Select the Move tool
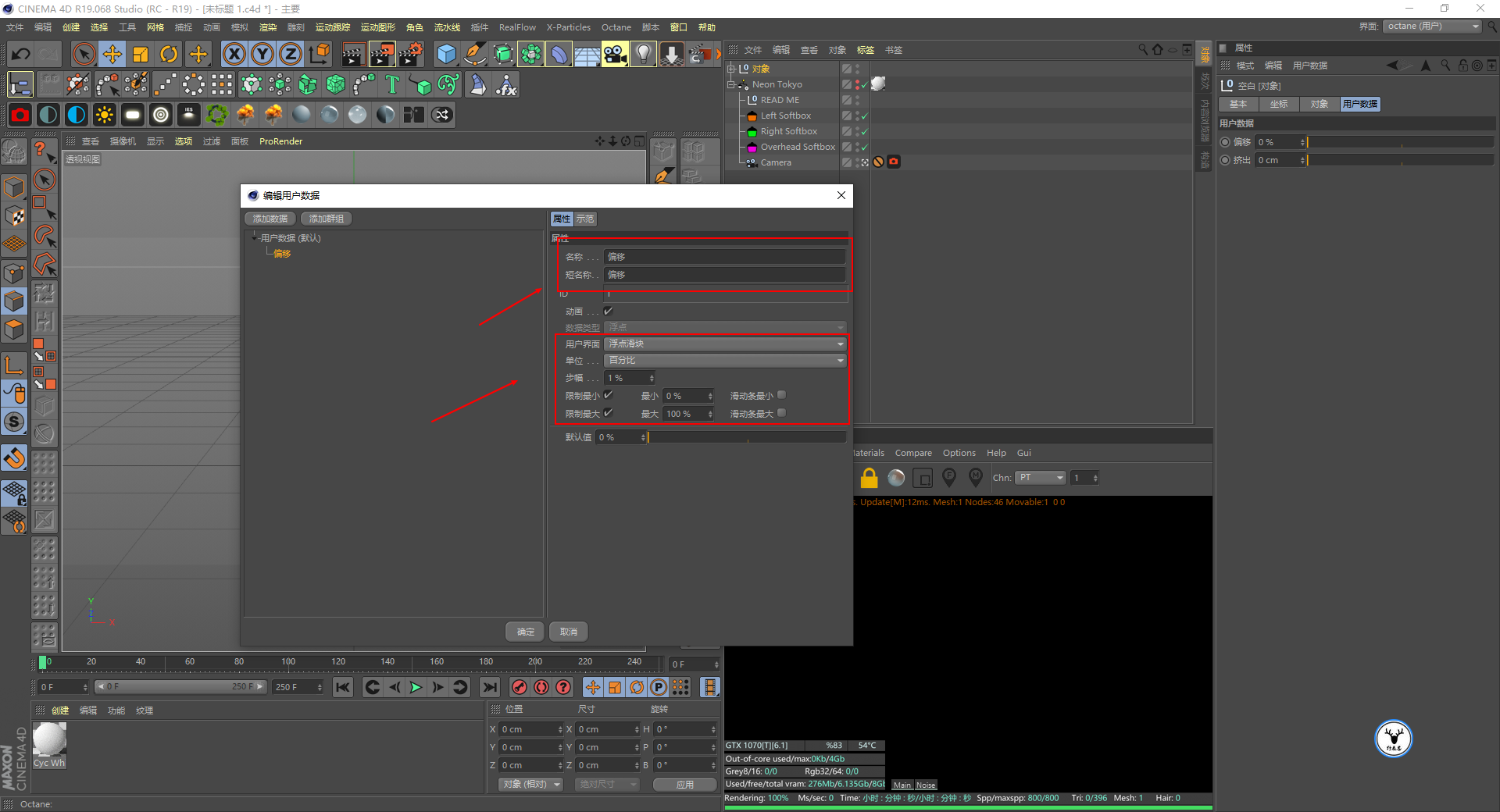 coord(112,54)
